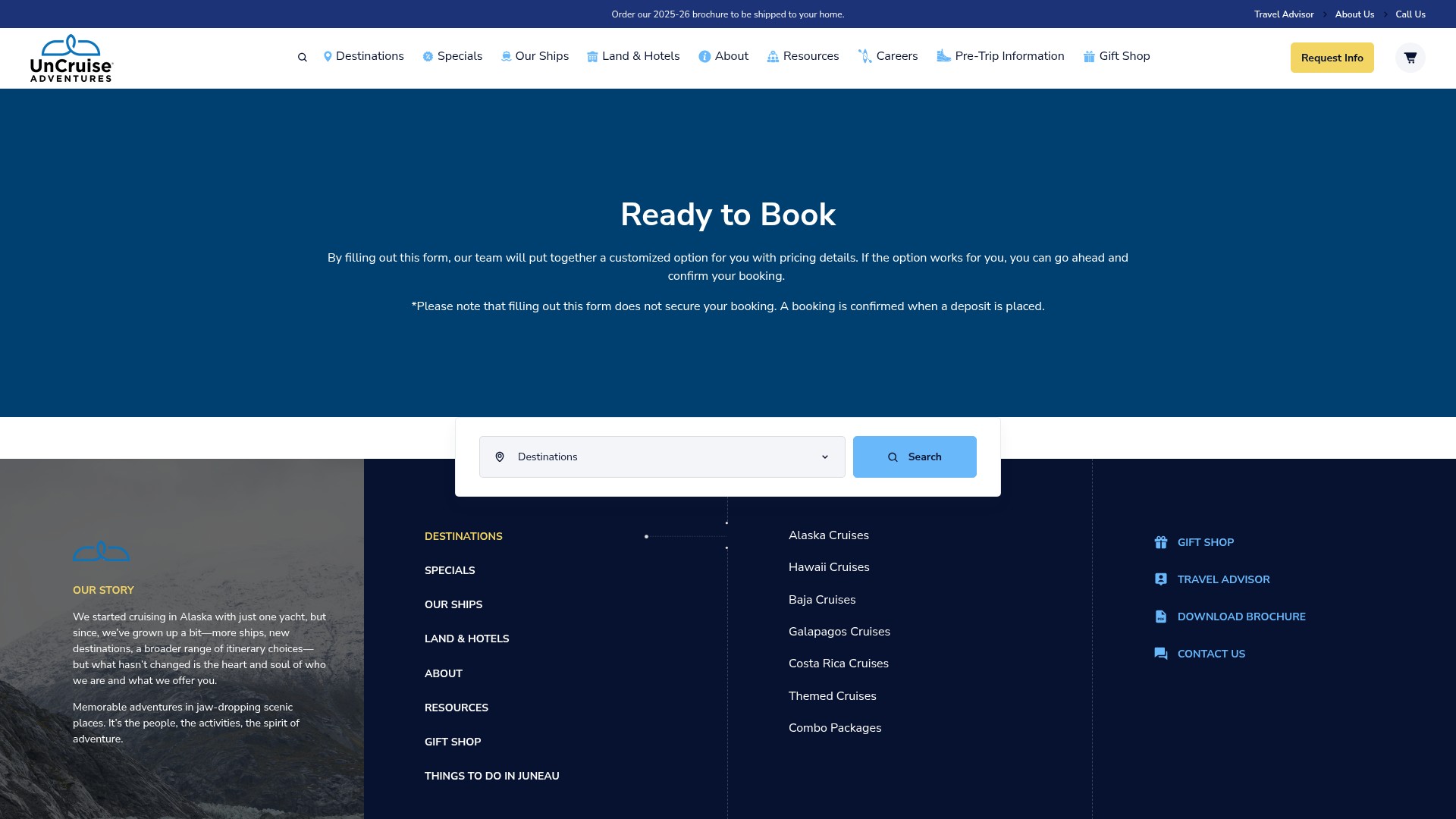Image resolution: width=1456 pixels, height=819 pixels.
Task: Select RESOURCES in the footer menu
Action: pos(457,708)
